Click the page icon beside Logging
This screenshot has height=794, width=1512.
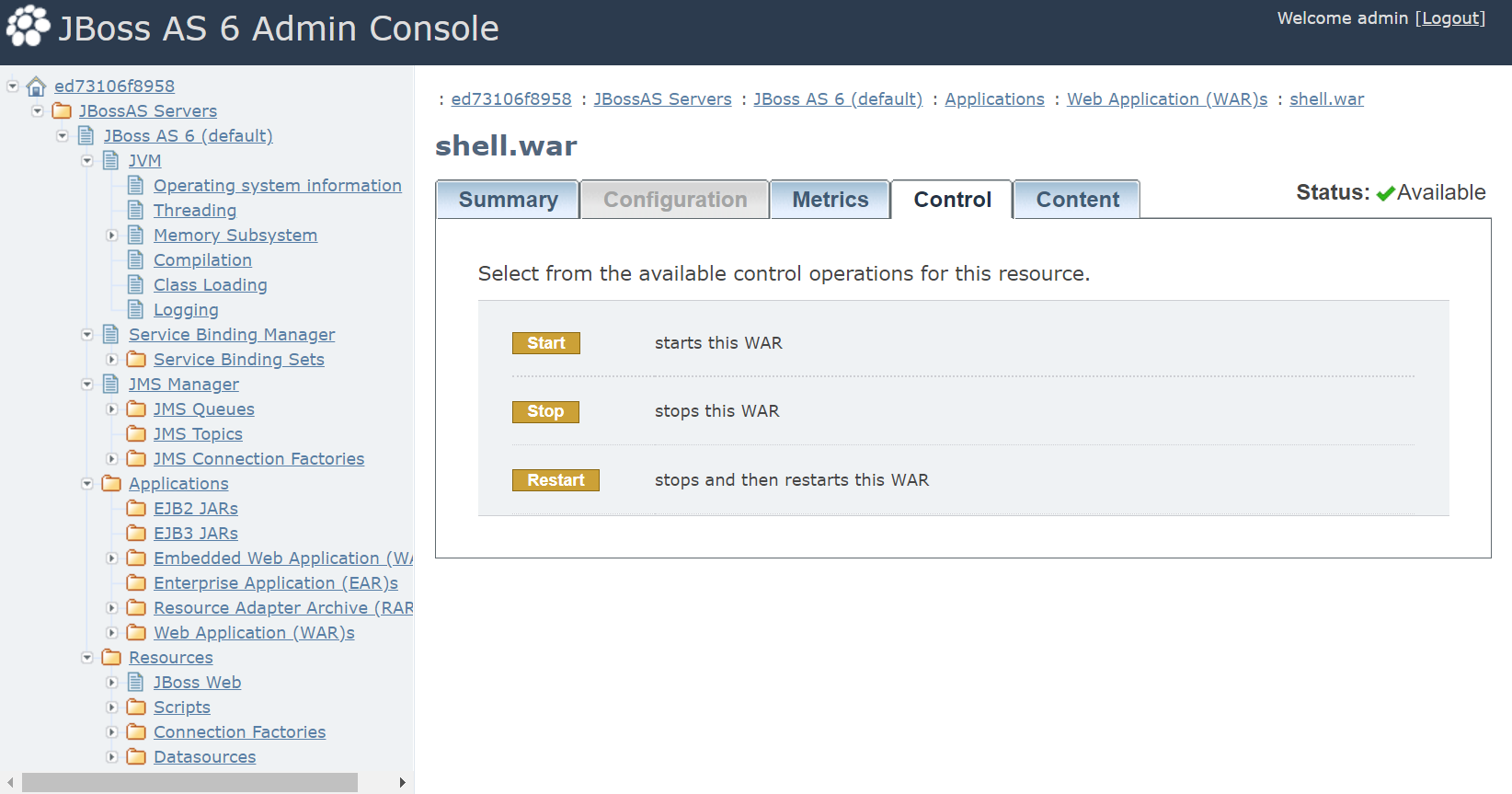tap(136, 310)
